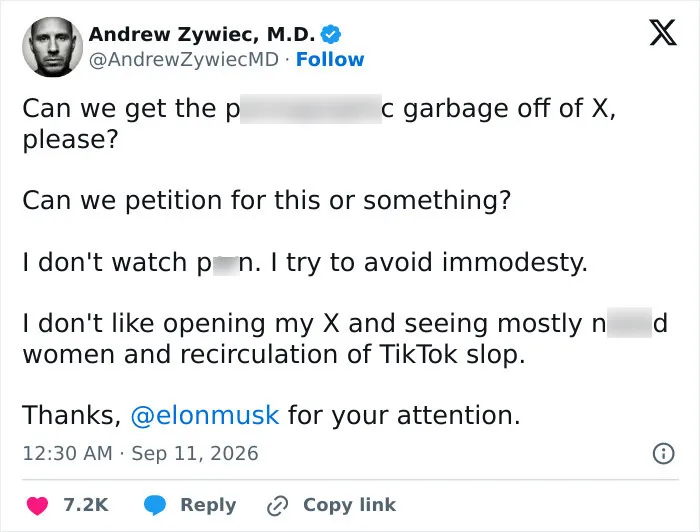700x532 pixels.
Task: Click the blue verified badge
Action: pyautogui.click(x=331, y=34)
